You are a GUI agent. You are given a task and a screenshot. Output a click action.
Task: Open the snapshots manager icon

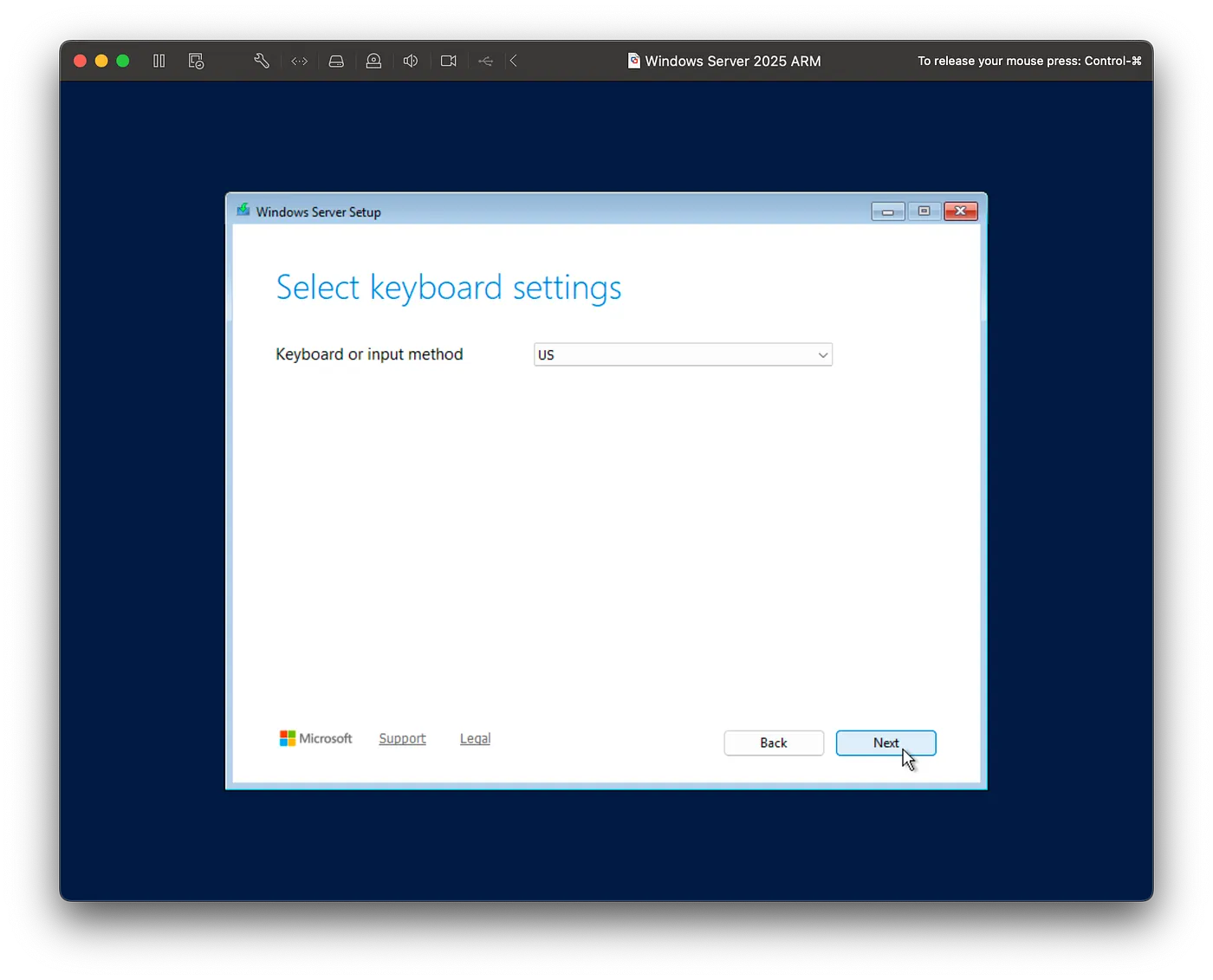[197, 61]
